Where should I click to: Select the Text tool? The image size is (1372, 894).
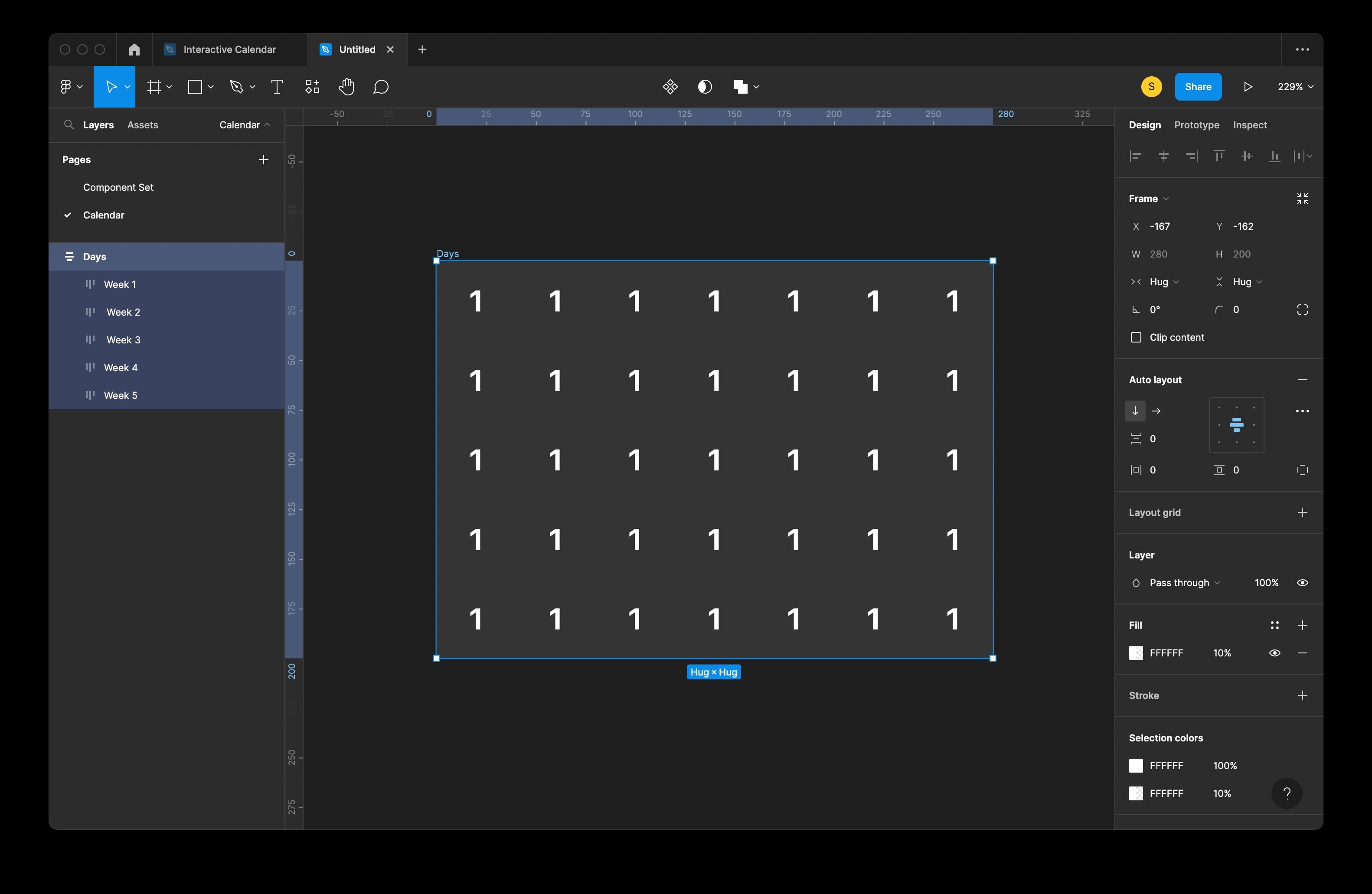coord(277,87)
